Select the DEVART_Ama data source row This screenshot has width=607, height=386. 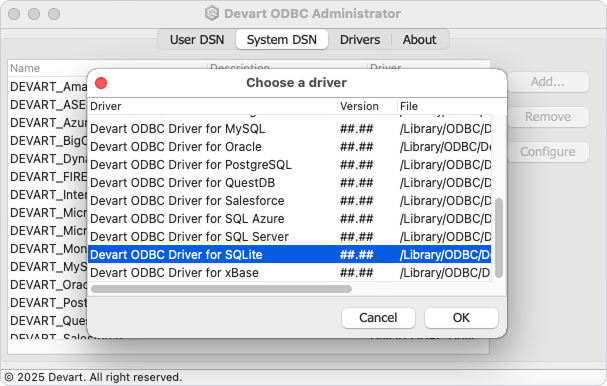[x=48, y=87]
